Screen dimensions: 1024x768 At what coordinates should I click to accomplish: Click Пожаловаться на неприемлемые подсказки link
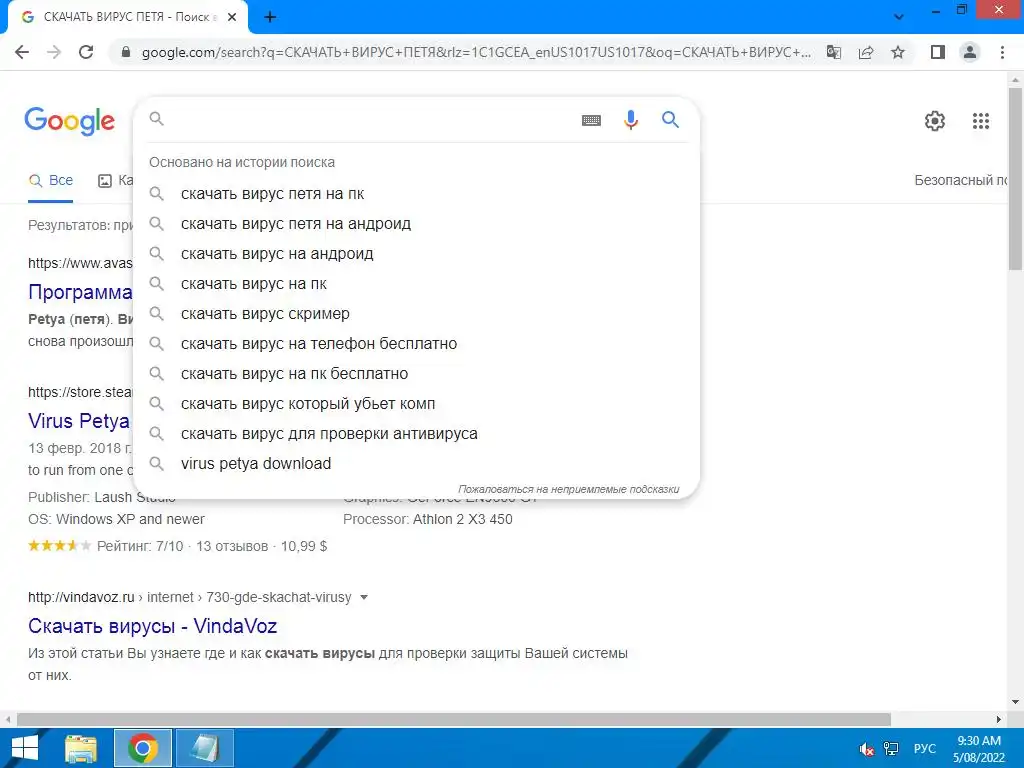click(x=568, y=489)
